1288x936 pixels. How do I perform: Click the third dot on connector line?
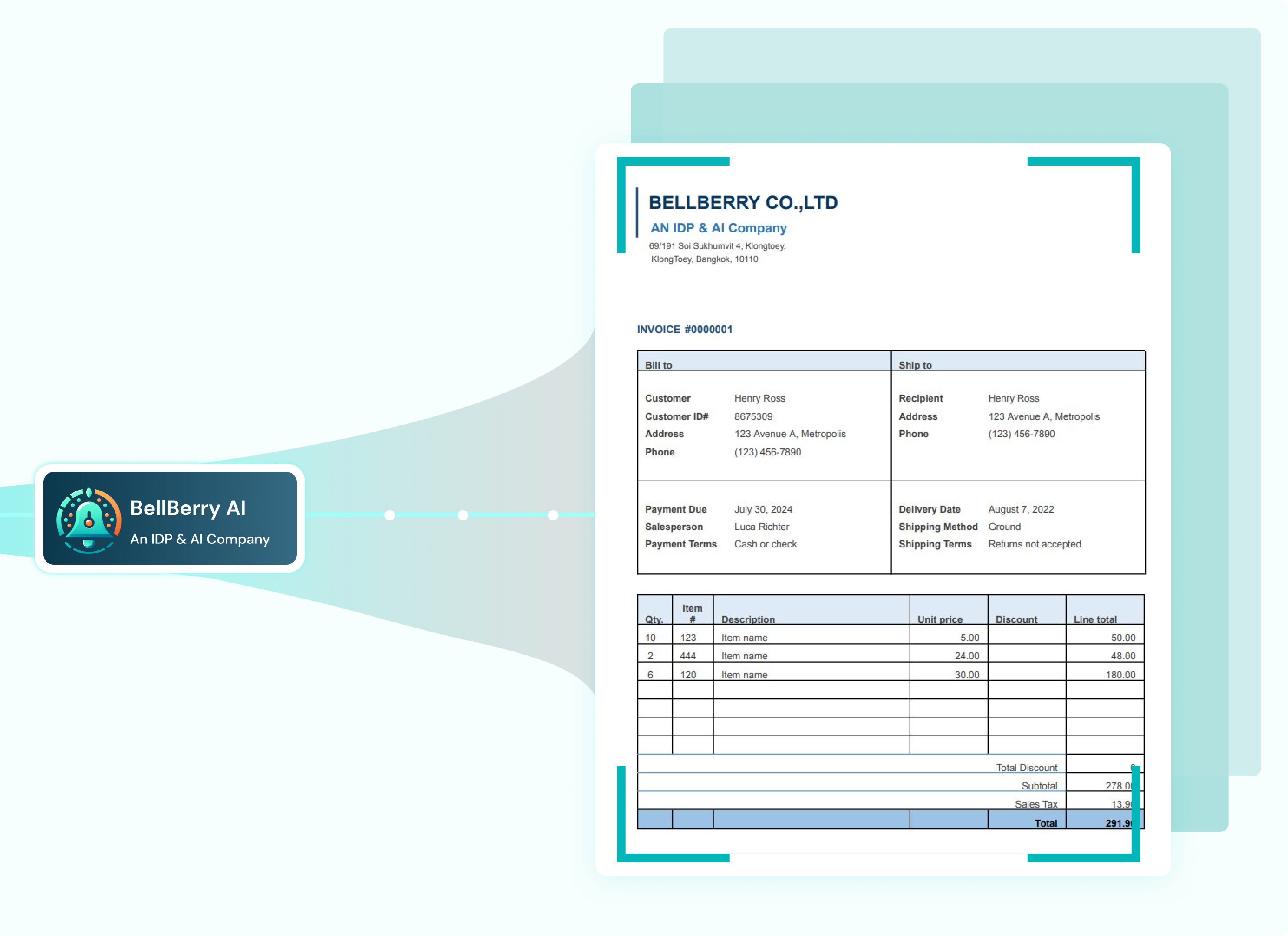coord(552,515)
